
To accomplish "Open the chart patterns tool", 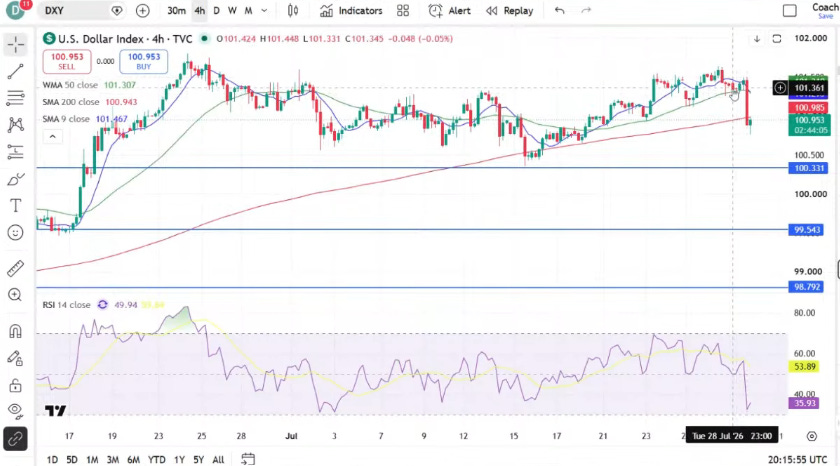I will point(16,125).
